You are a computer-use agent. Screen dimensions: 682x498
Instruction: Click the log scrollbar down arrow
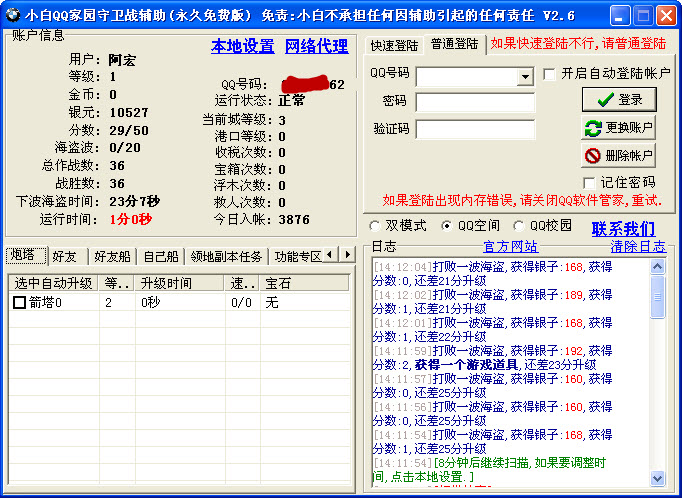(x=657, y=478)
